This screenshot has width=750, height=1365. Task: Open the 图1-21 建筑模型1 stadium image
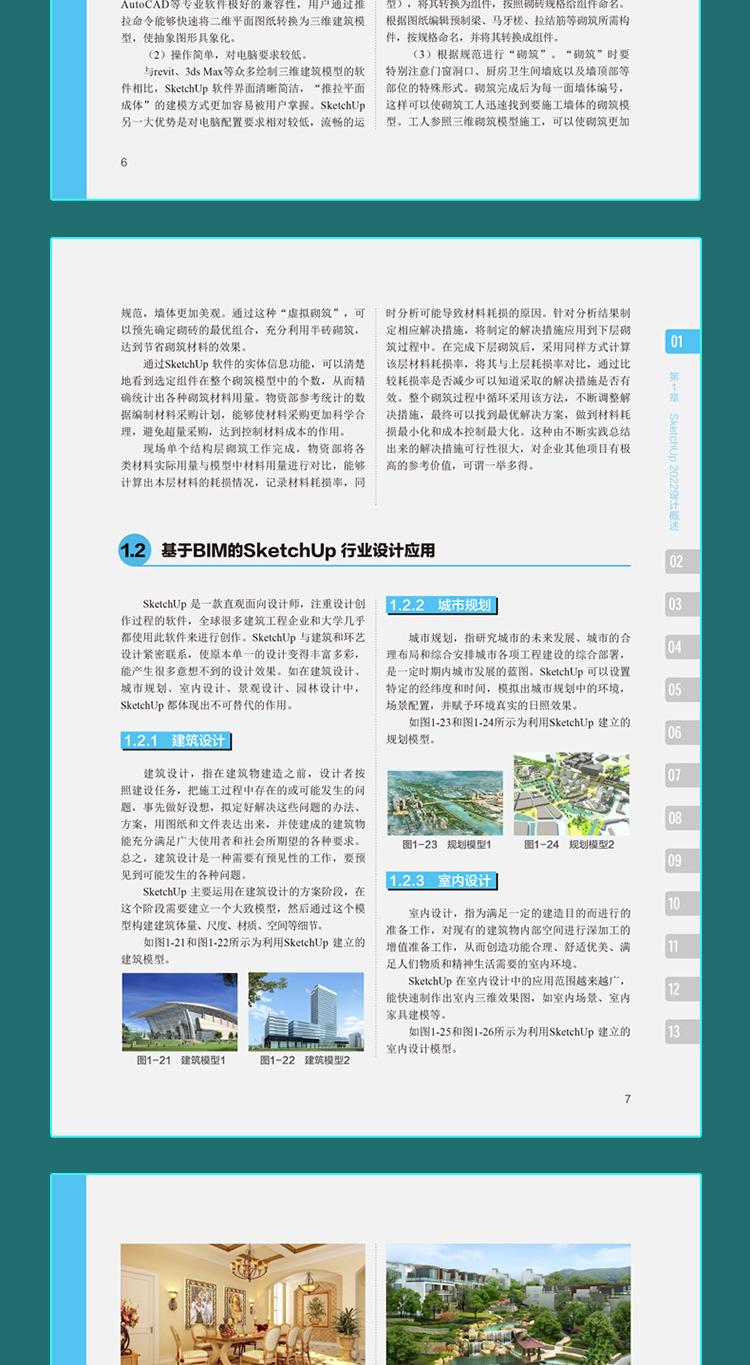[x=180, y=1011]
